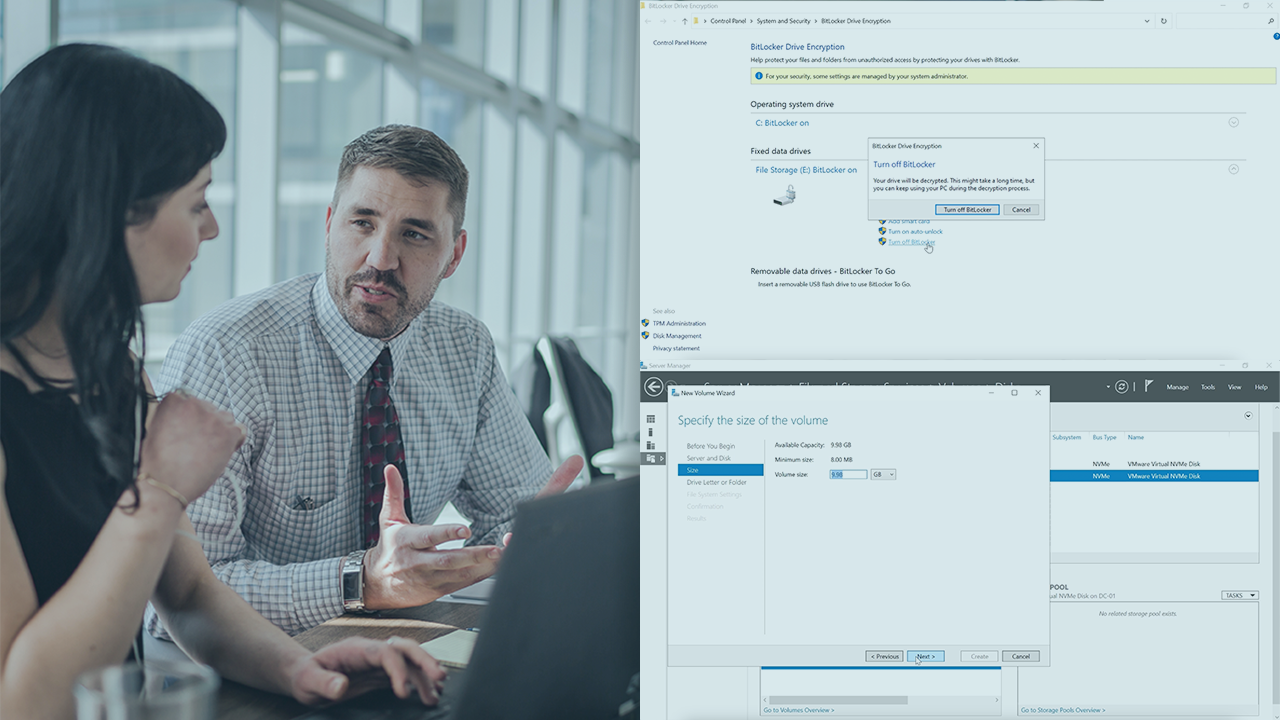
Task: Expand the C: BitLocker on section
Action: (1233, 123)
